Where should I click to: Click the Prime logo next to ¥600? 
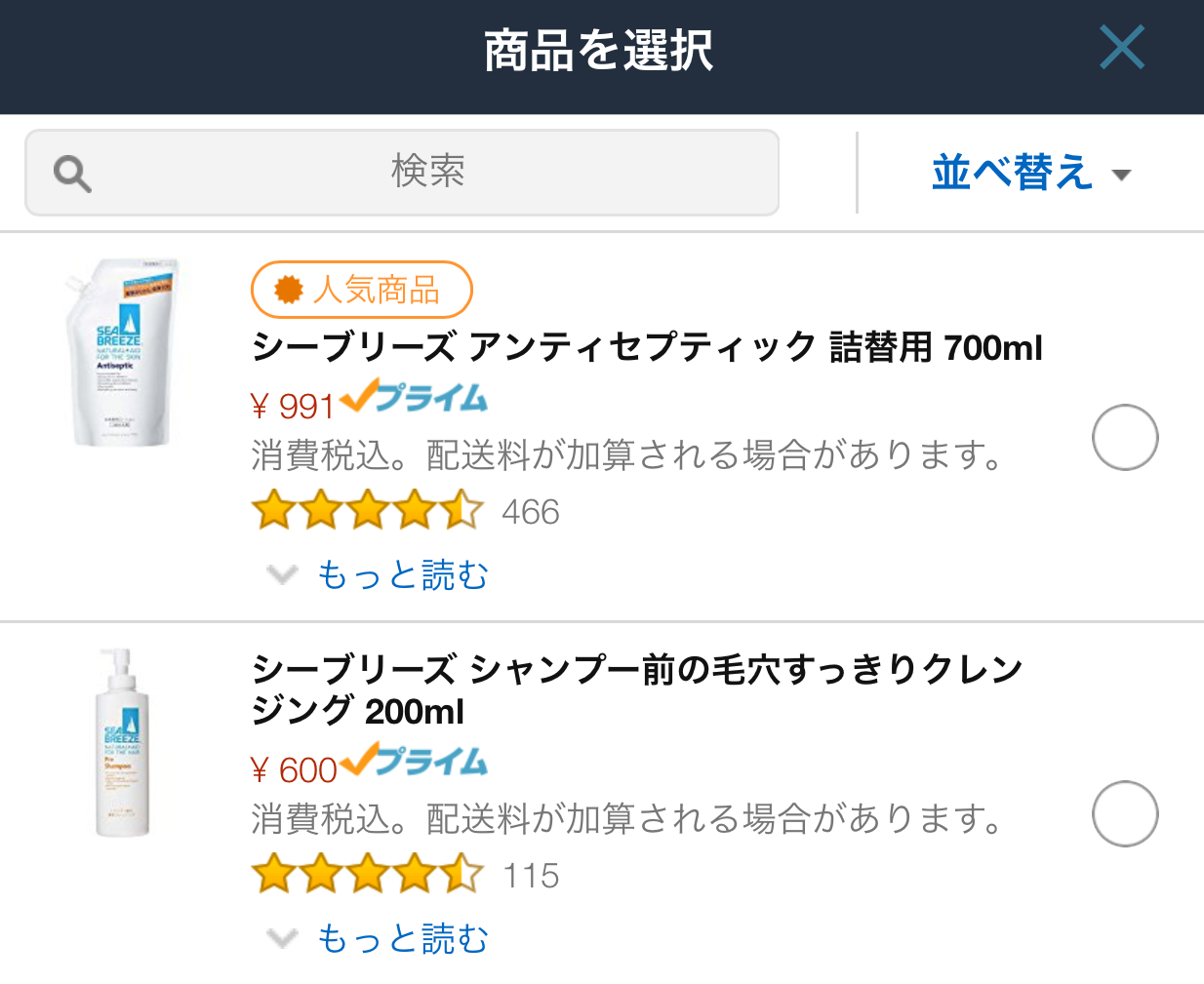pyautogui.click(x=414, y=761)
